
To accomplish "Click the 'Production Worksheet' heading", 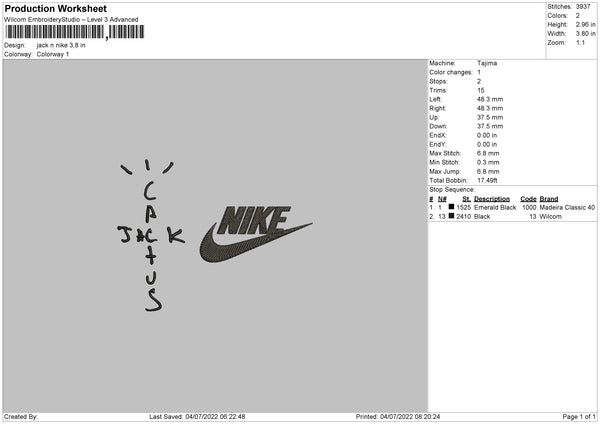I will 55,8.
